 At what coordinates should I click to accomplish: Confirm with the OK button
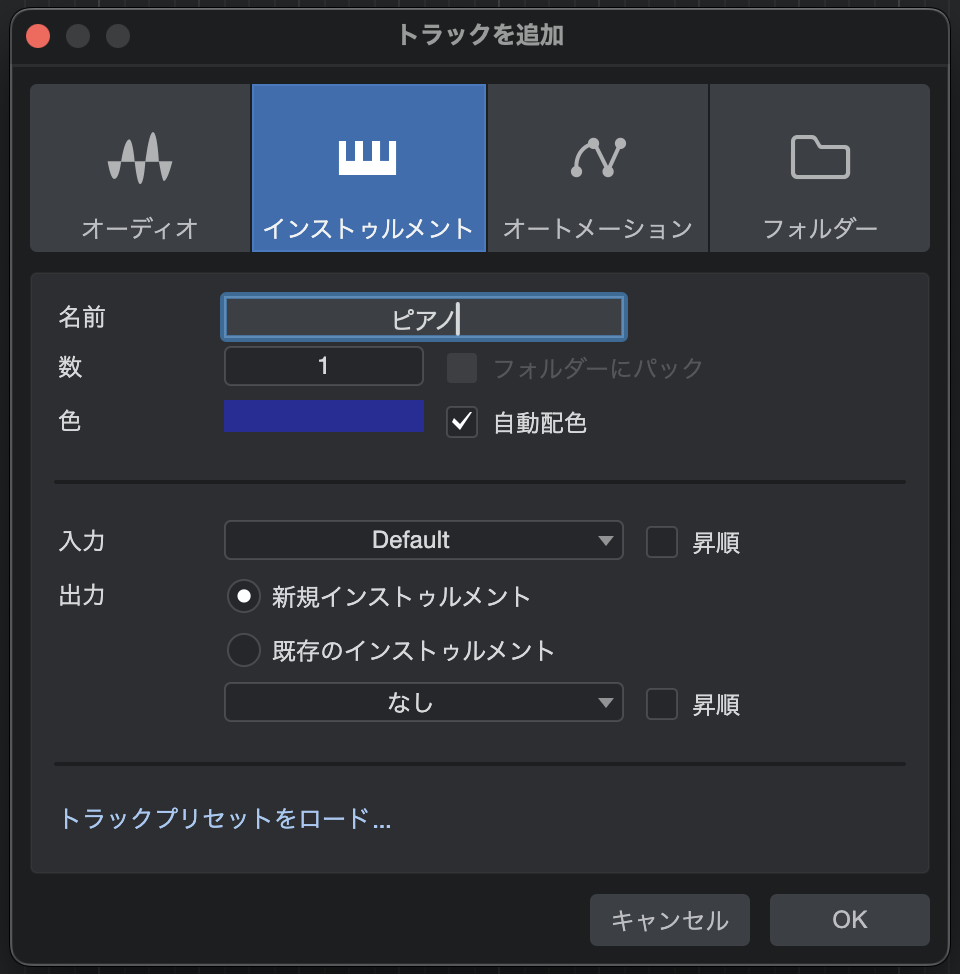click(849, 920)
